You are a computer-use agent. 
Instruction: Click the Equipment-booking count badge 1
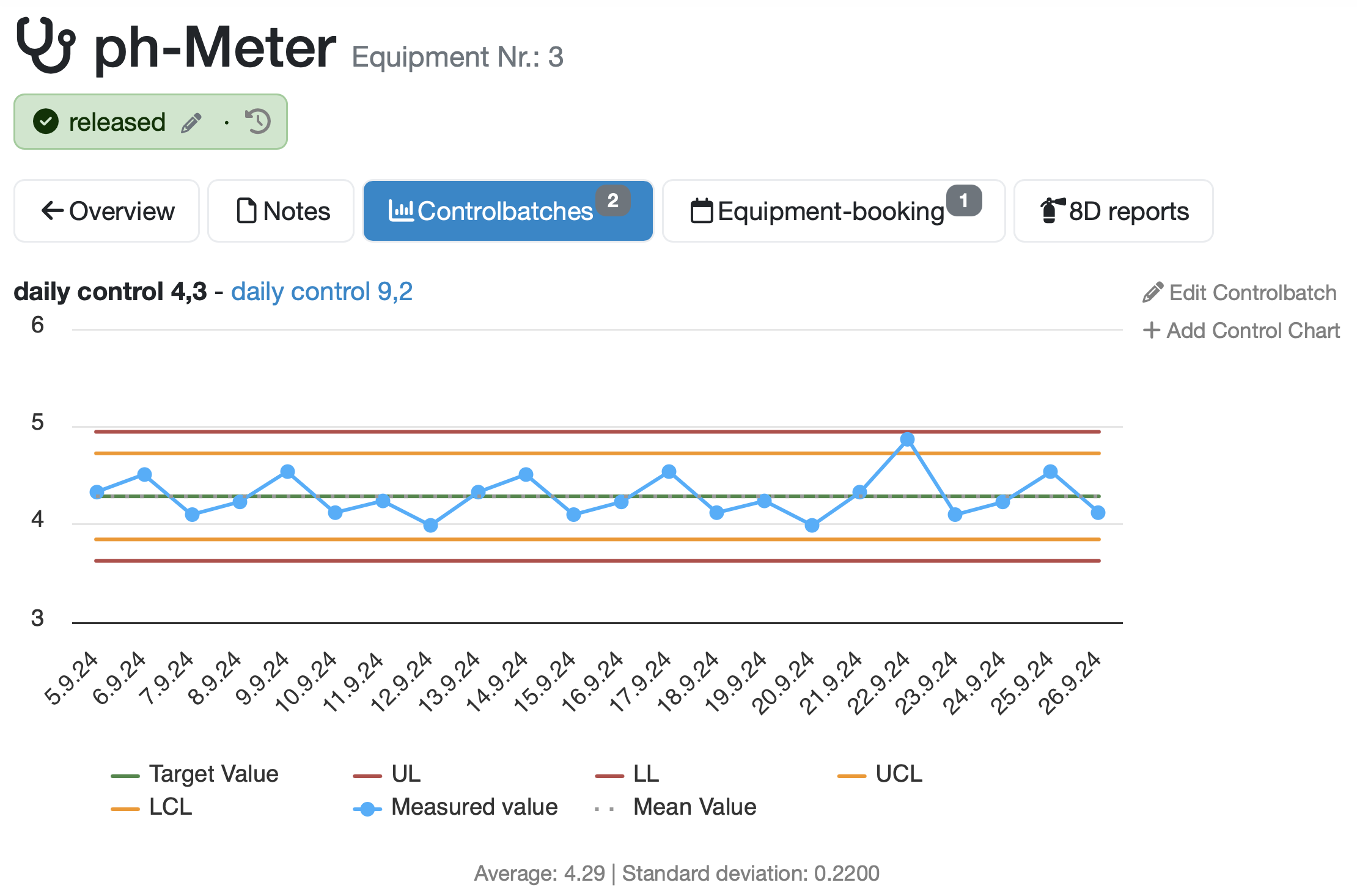[x=964, y=200]
